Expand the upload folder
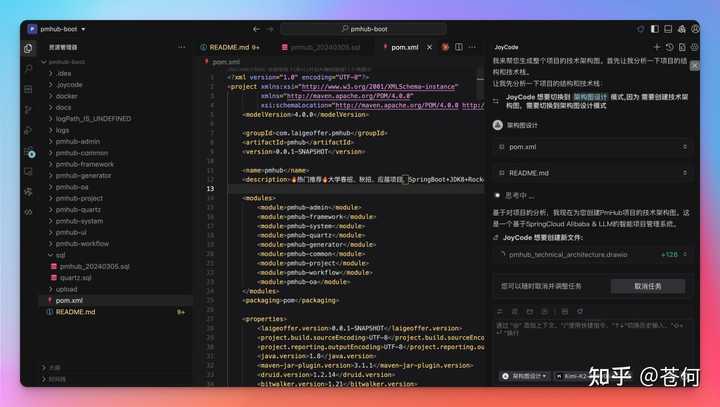Screen dimensions: 720x407 coord(51,289)
